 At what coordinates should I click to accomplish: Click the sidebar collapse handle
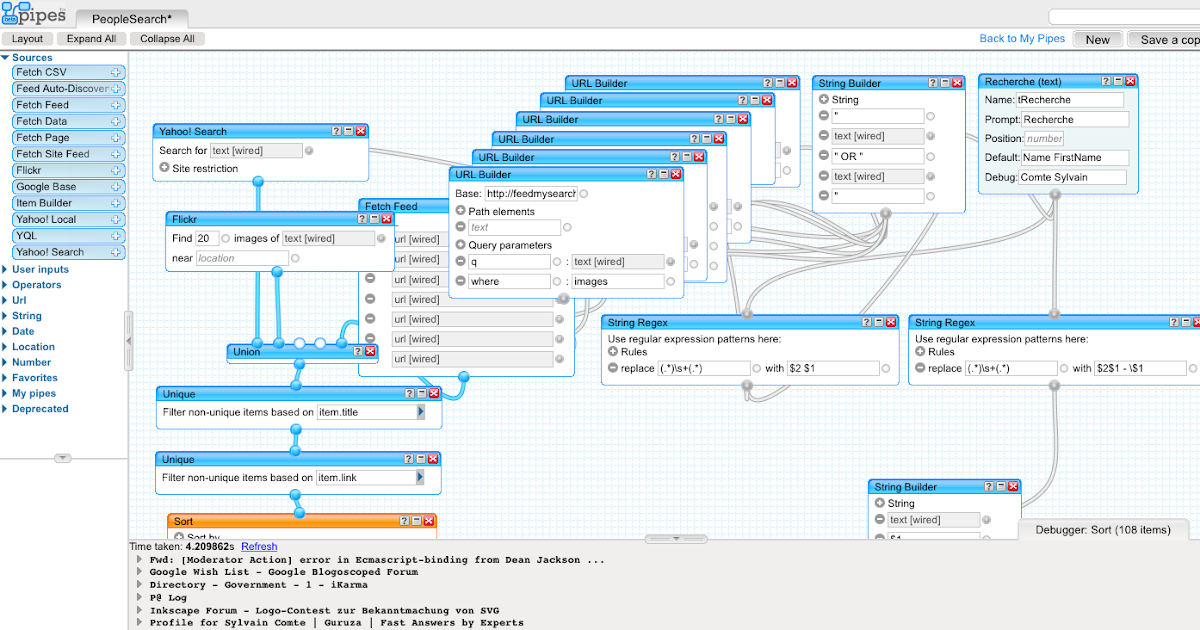(x=128, y=340)
